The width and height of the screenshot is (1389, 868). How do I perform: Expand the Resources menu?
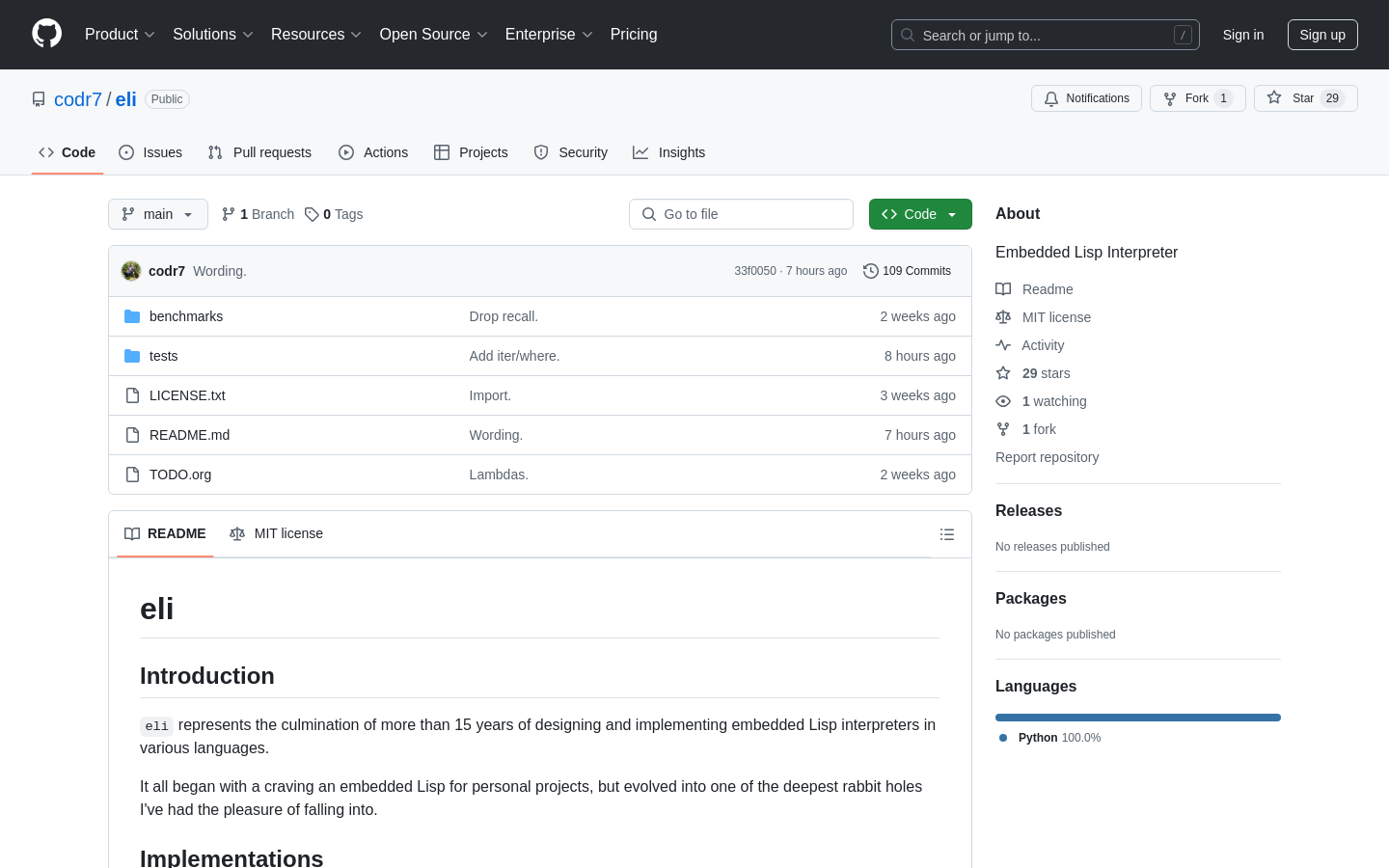316,35
